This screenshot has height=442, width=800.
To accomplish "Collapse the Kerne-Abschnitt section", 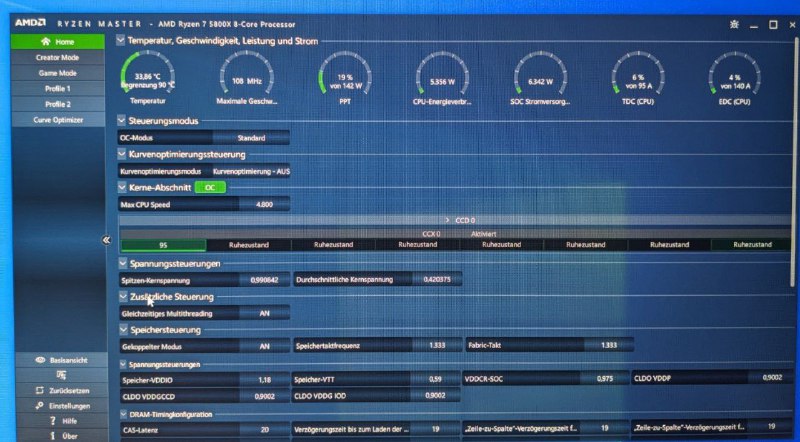I will coord(122,187).
